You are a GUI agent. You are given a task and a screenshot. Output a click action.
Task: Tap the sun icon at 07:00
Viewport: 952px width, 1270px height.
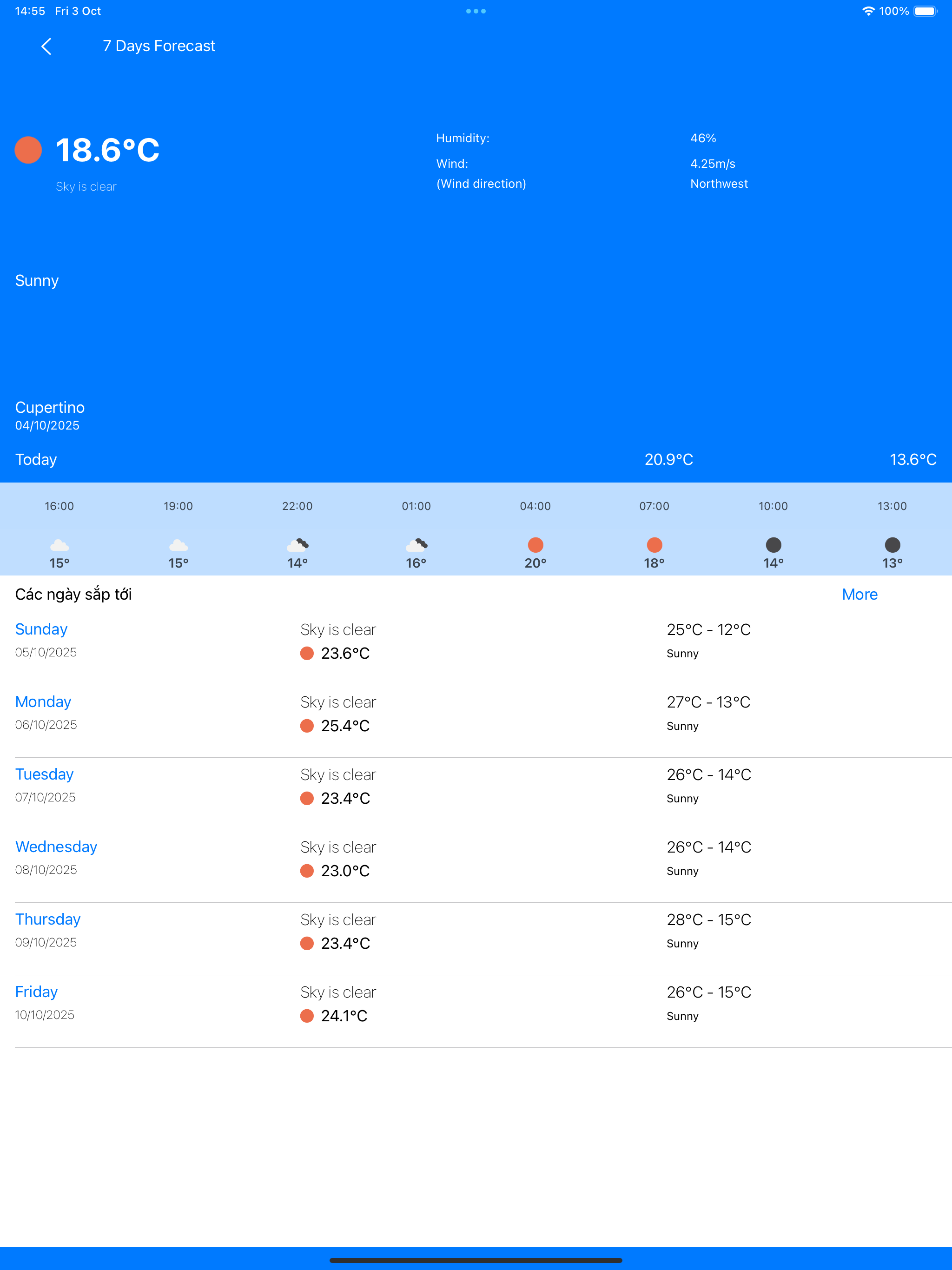[654, 545]
